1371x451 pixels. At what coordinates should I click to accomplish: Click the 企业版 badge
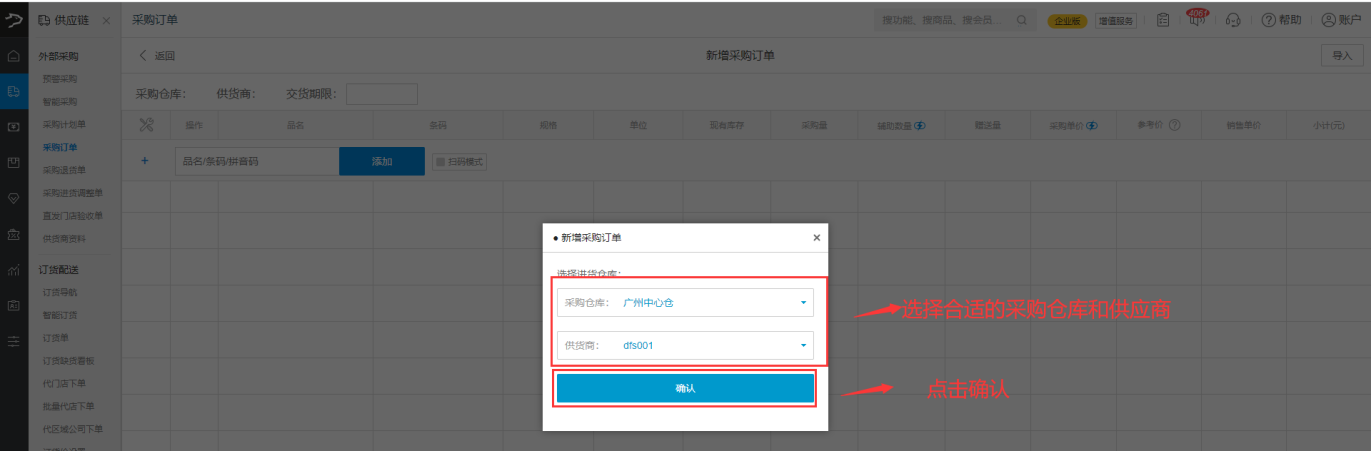coord(1067,20)
